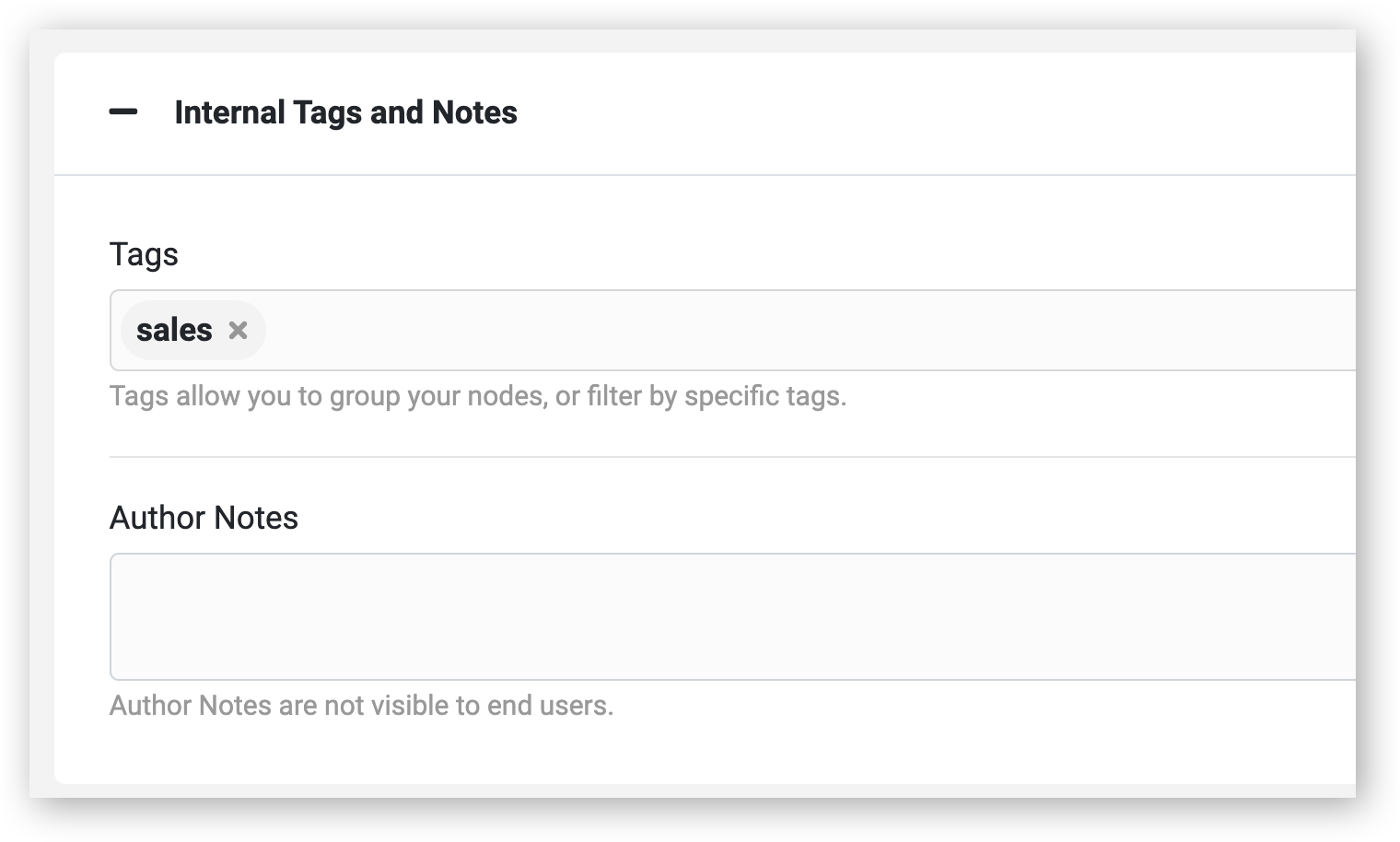1400x842 pixels.
Task: Click inside the Author Notes text area
Action: coord(732,616)
